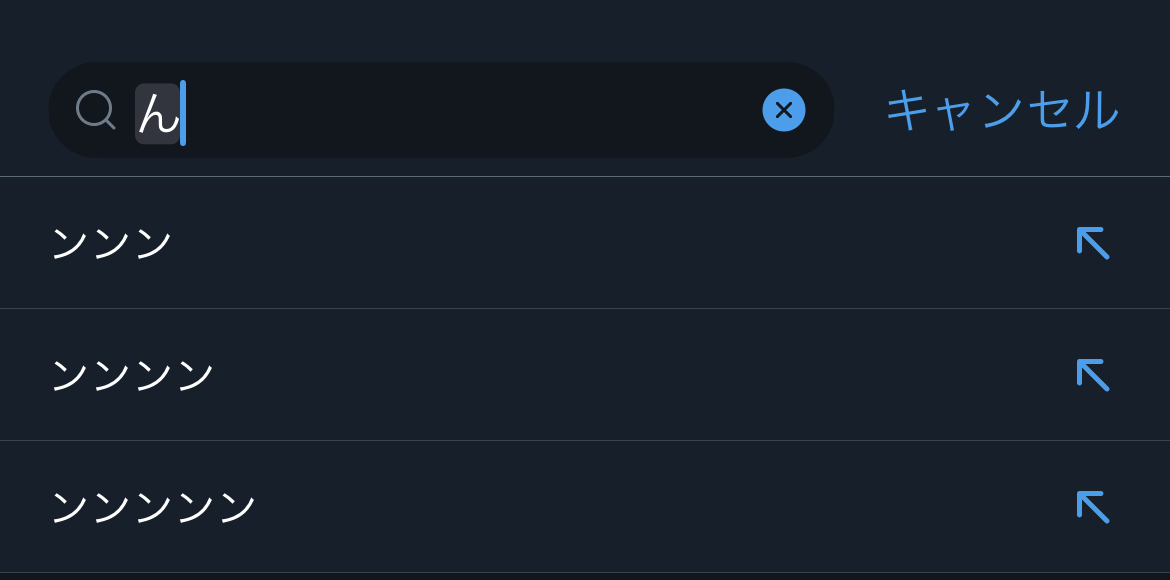1170x580 pixels.
Task: Select the ンンンン search suggestion
Action: (133, 375)
